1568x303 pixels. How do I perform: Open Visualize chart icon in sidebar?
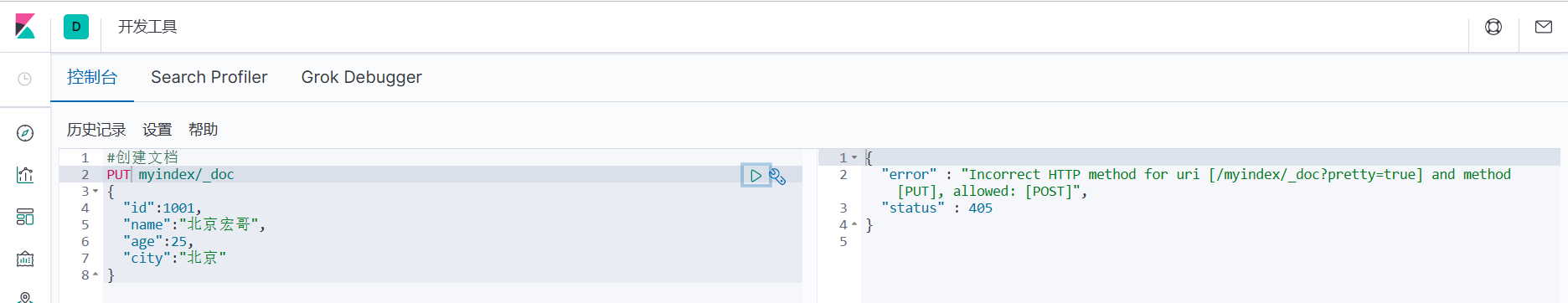pyautogui.click(x=25, y=175)
